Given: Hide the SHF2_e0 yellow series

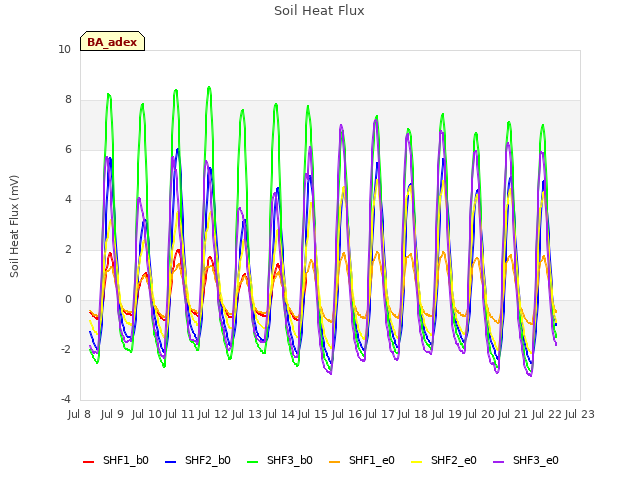Looking at the screenshot, I should coord(444,460).
